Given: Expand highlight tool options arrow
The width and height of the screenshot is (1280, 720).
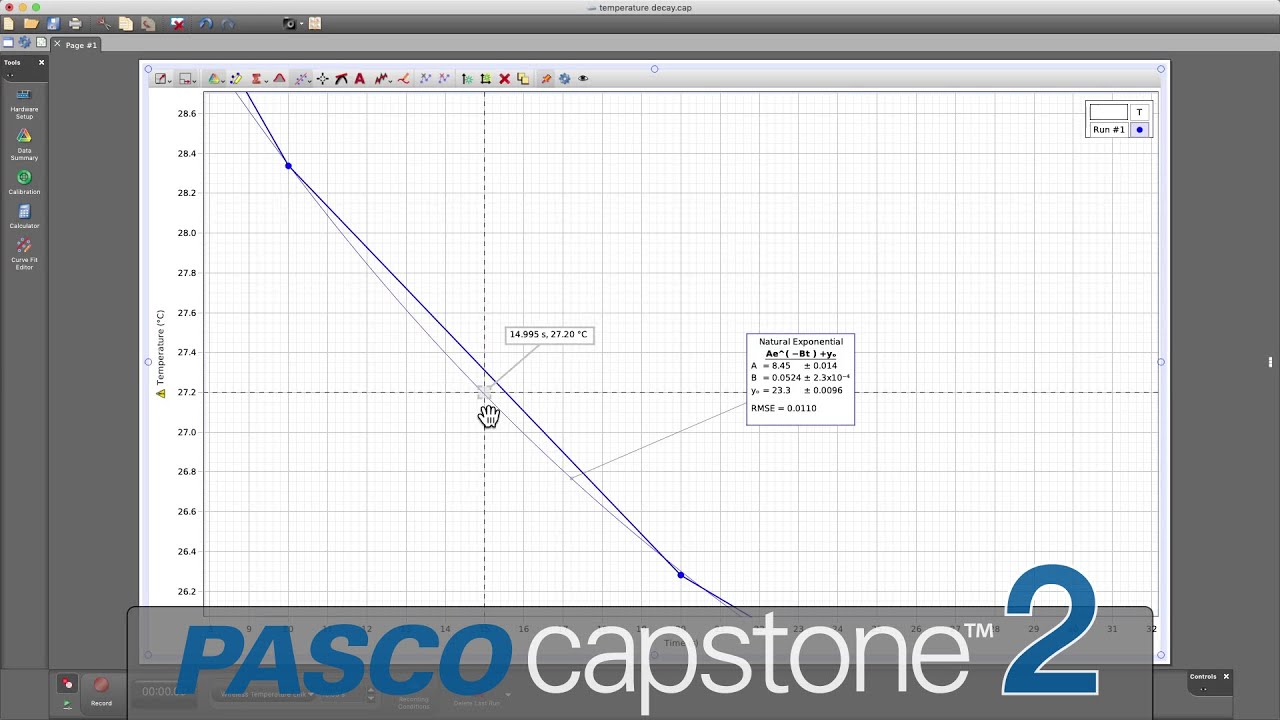Looking at the screenshot, I should click(194, 80).
